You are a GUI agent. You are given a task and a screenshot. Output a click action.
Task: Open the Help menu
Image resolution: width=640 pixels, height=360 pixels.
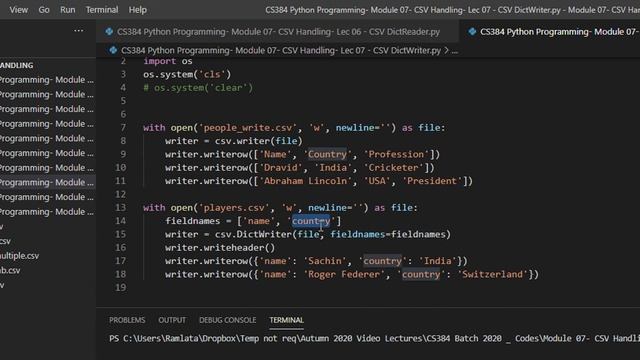(x=138, y=10)
